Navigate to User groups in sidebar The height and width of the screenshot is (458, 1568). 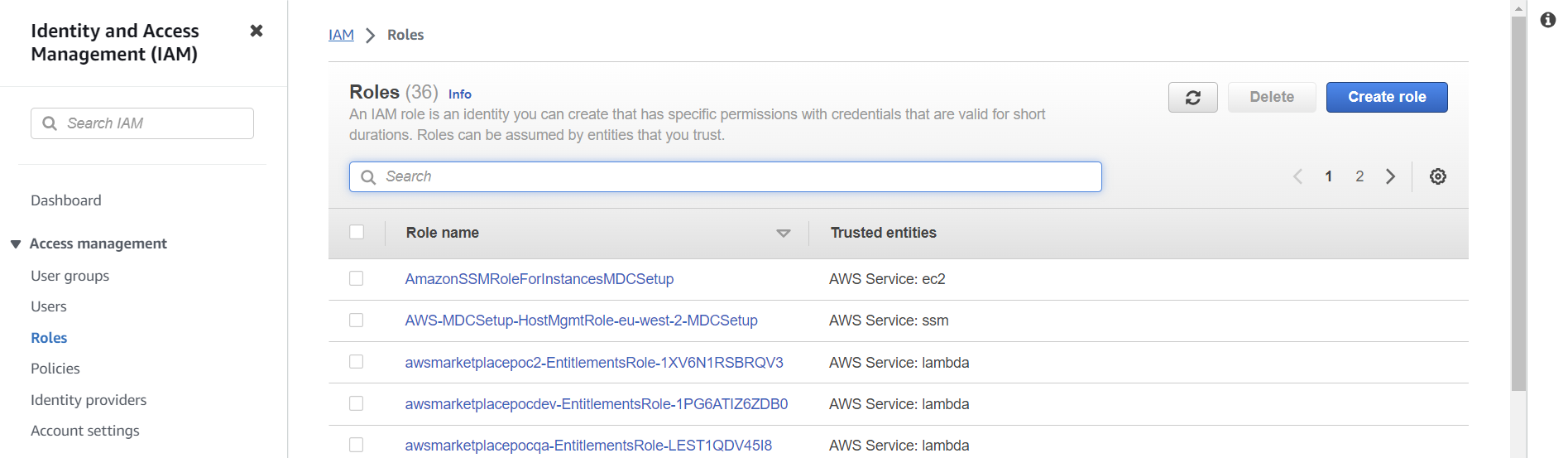tap(70, 276)
